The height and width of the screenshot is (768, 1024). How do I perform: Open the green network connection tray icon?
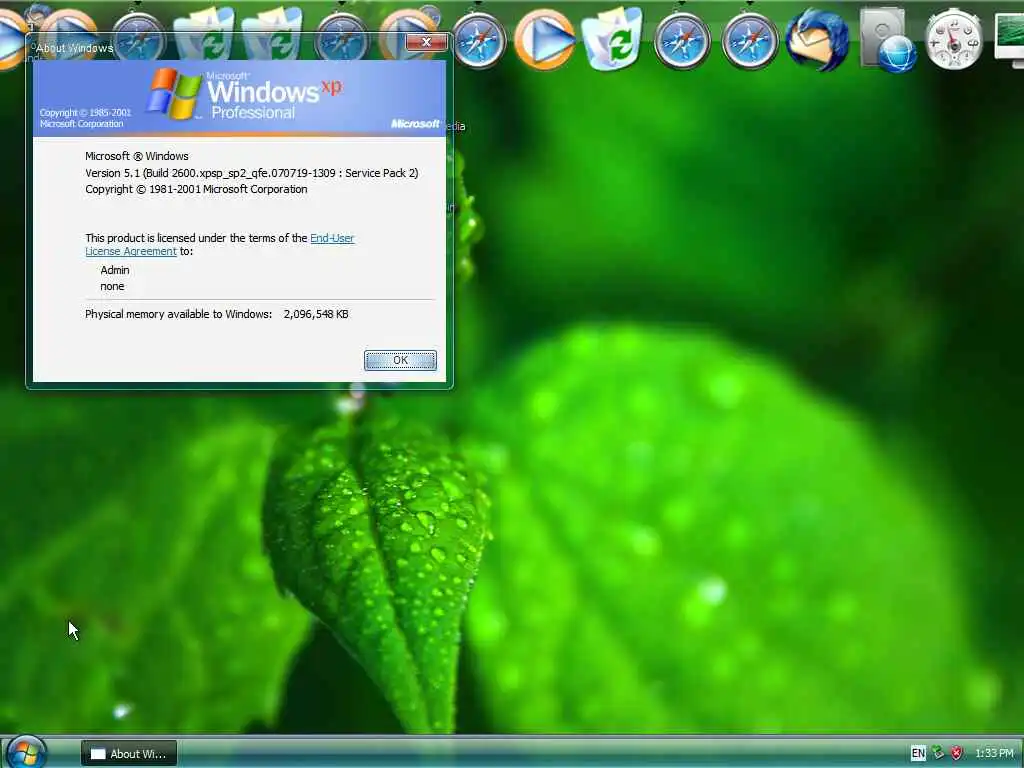938,754
